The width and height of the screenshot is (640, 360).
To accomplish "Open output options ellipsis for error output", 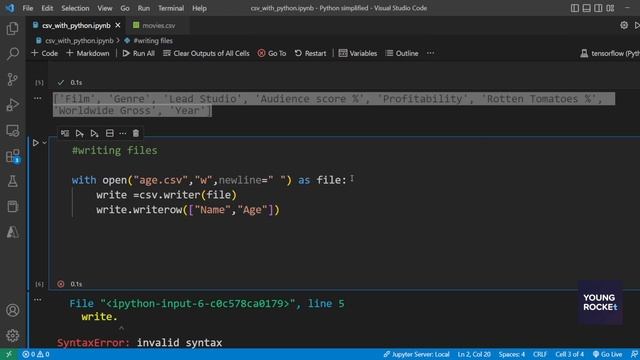I will tap(38, 300).
